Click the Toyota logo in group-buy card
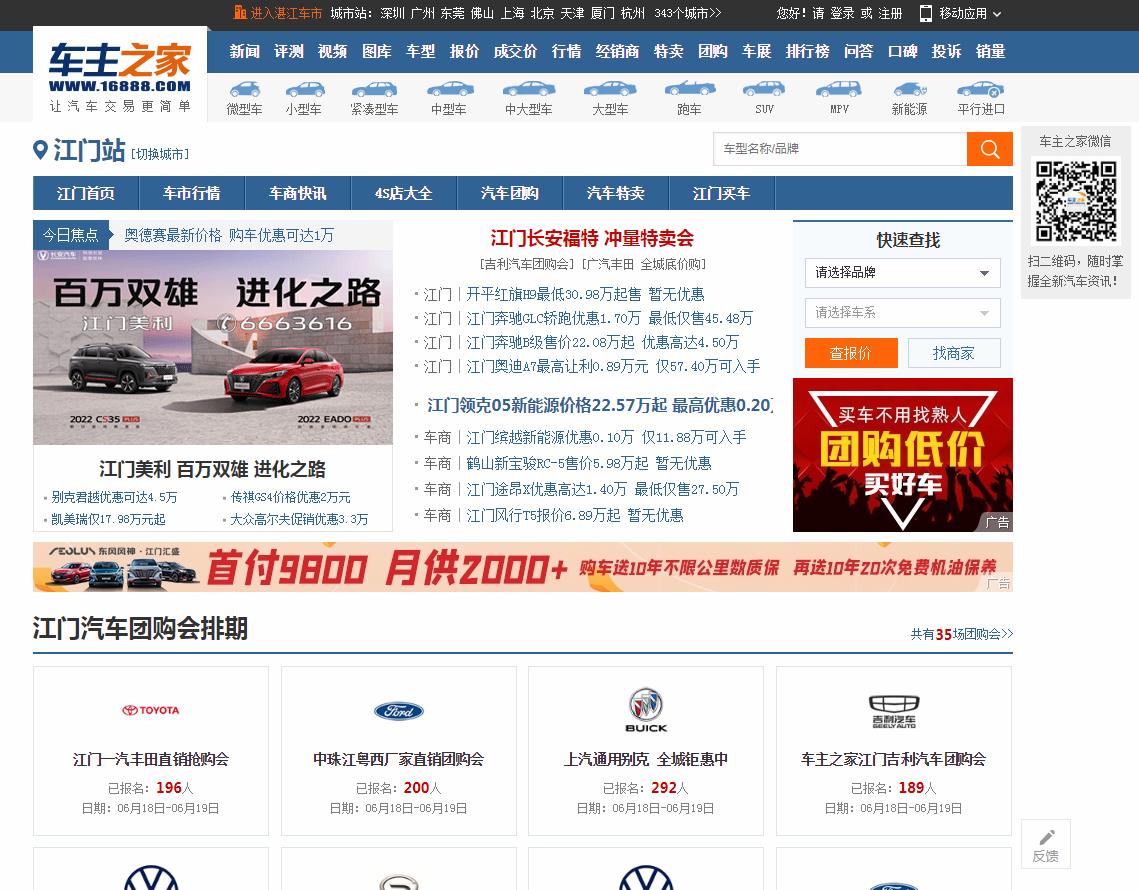 tap(150, 710)
